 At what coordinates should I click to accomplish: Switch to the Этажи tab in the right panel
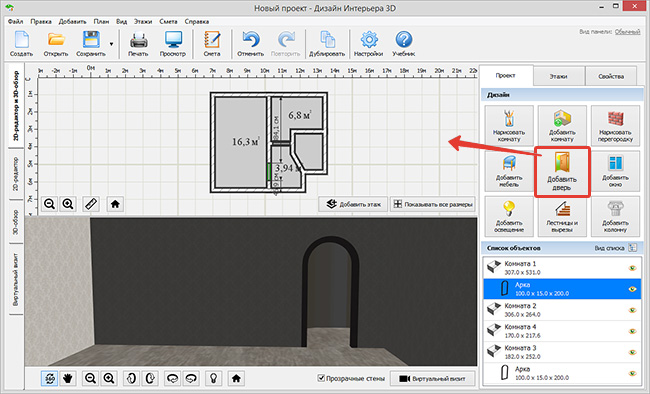(x=558, y=76)
